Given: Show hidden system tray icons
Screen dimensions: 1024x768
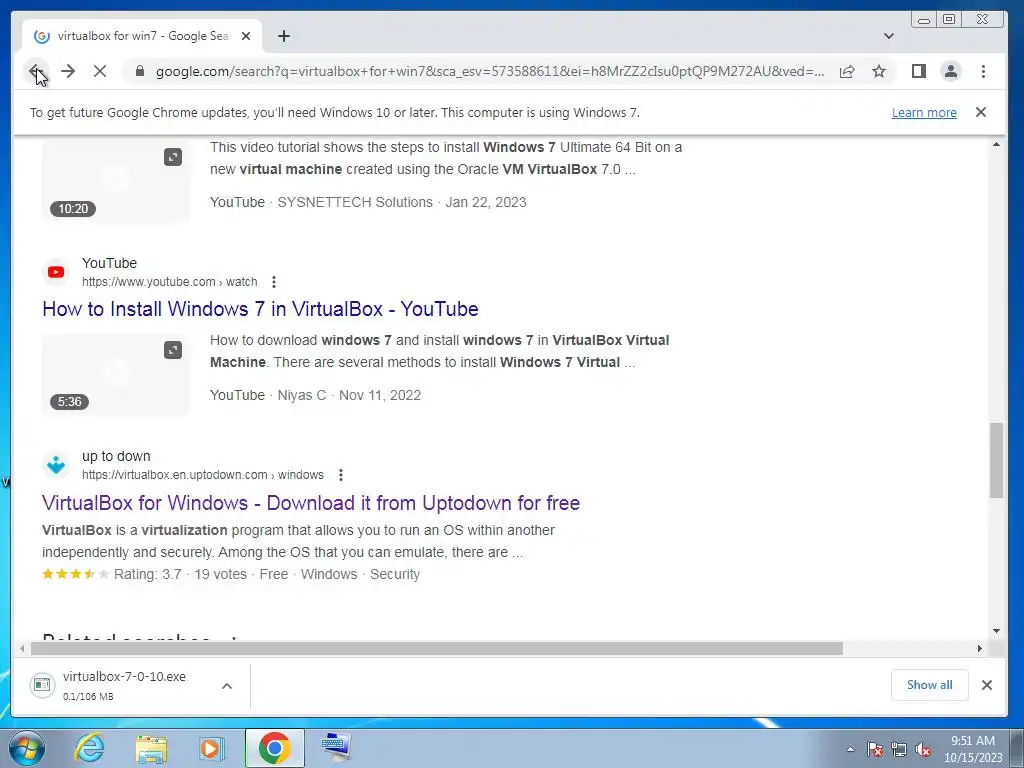Looking at the screenshot, I should point(850,749).
